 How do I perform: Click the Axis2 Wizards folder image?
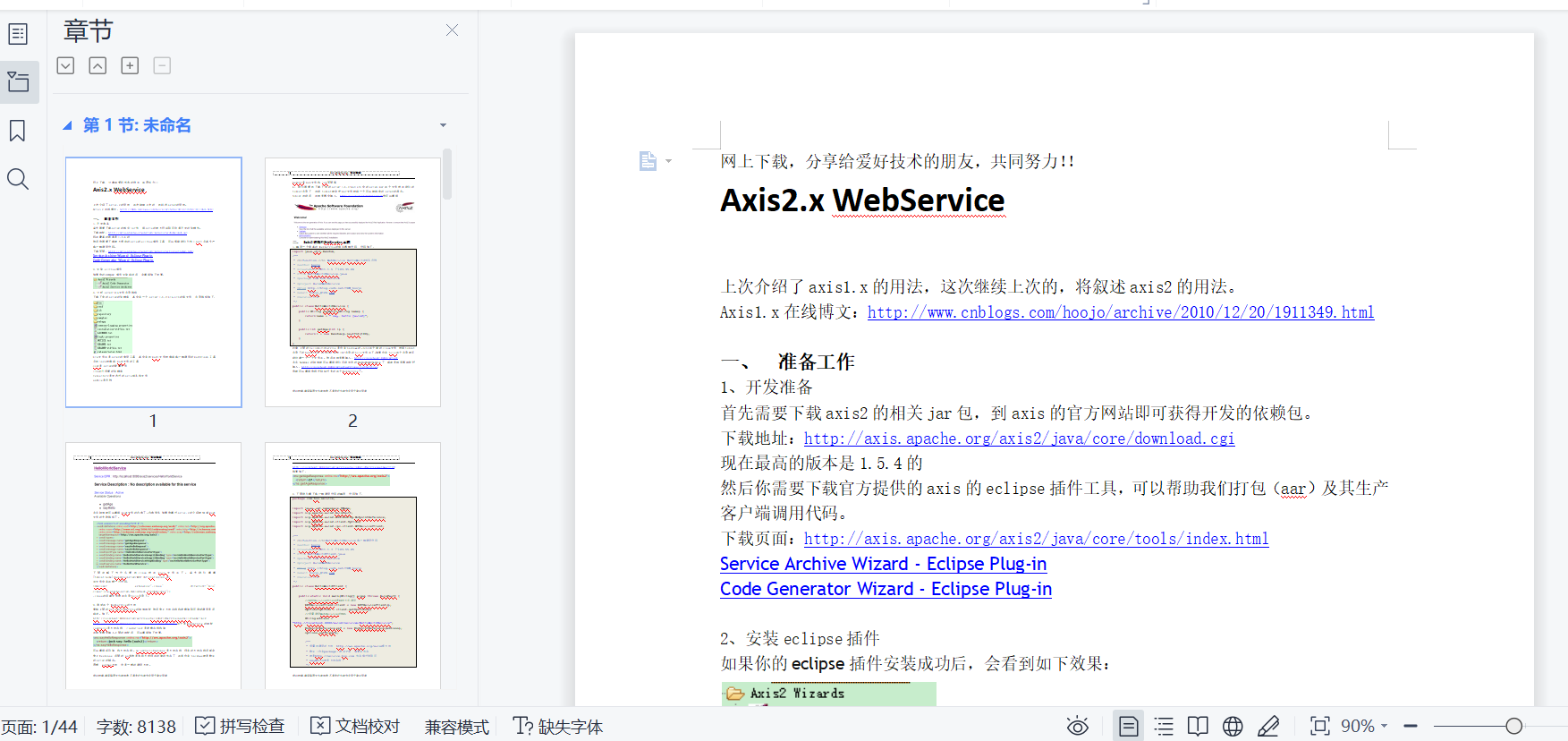coord(828,694)
